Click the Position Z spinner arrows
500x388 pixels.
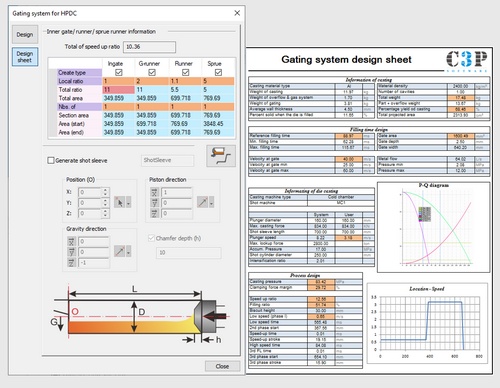coord(105,213)
